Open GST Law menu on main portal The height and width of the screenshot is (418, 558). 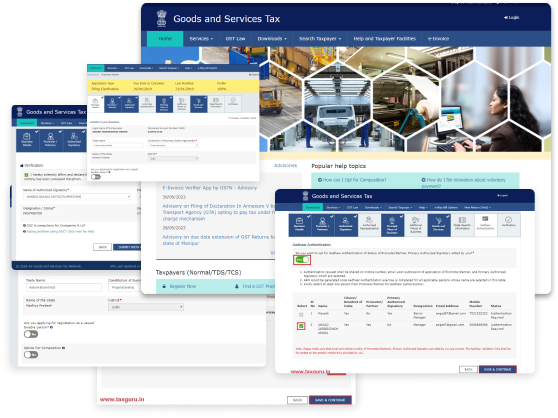click(x=235, y=39)
